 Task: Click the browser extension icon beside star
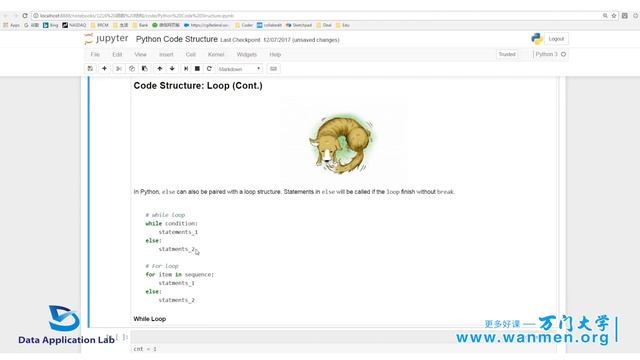pos(624,16)
